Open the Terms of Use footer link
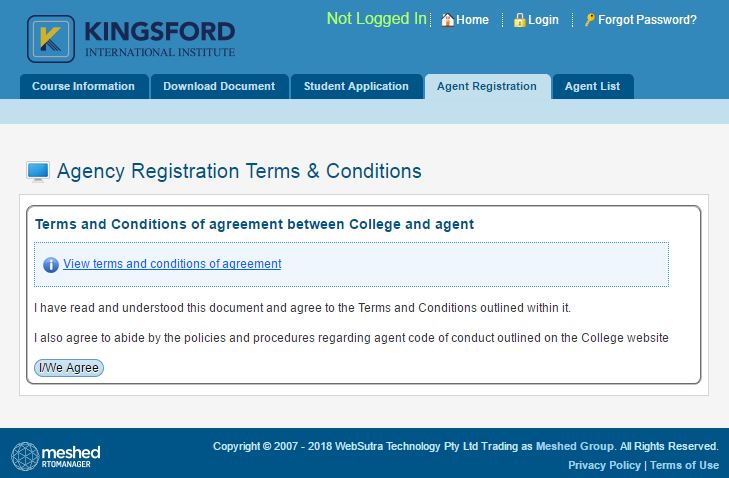 [684, 465]
